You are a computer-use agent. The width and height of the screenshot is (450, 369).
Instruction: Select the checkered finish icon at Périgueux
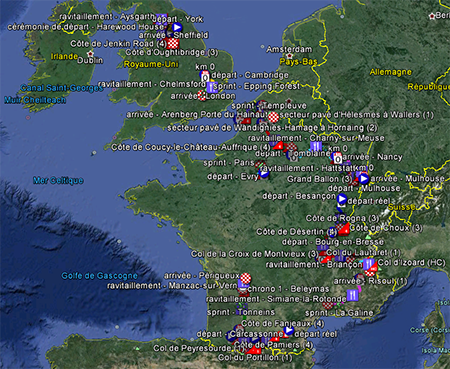click(245, 278)
